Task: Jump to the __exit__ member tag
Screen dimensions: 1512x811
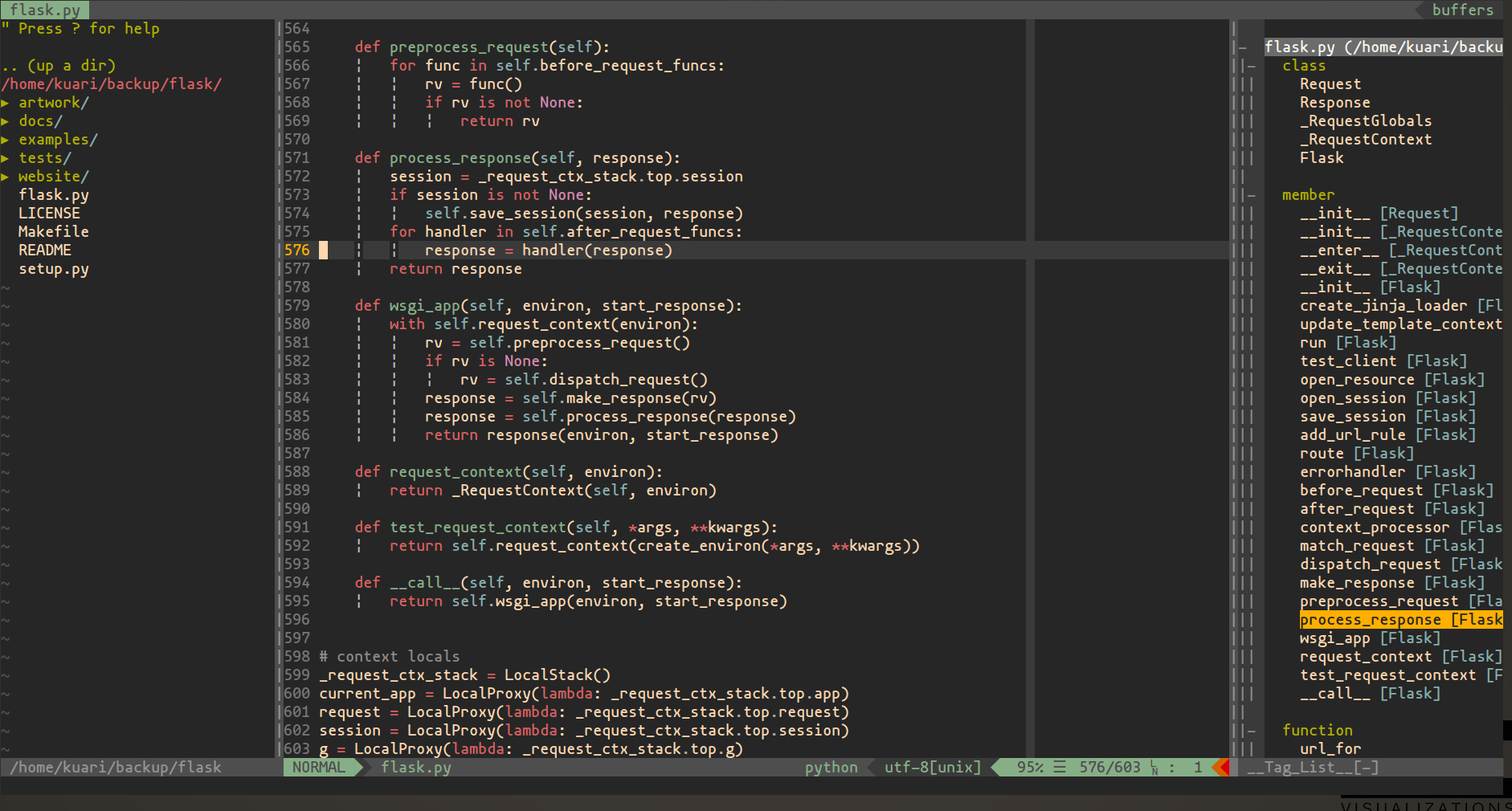Action: [x=1401, y=269]
